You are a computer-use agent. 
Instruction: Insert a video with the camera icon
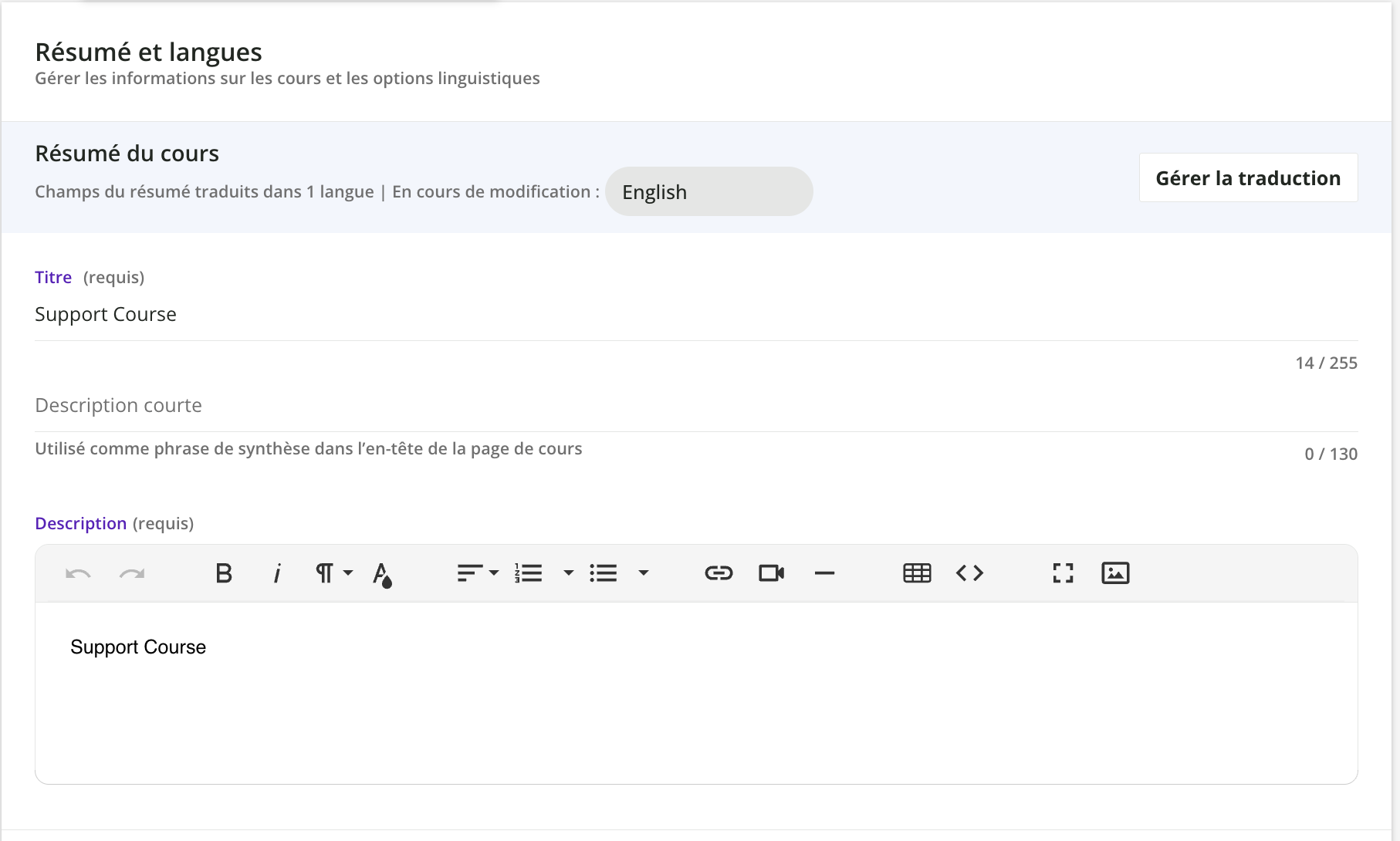click(771, 573)
